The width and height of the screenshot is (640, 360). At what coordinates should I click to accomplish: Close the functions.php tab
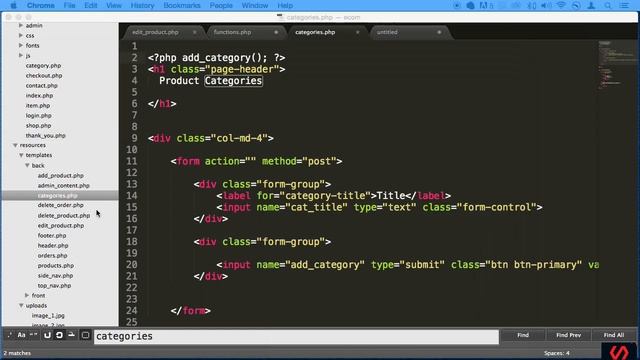pos(276,32)
